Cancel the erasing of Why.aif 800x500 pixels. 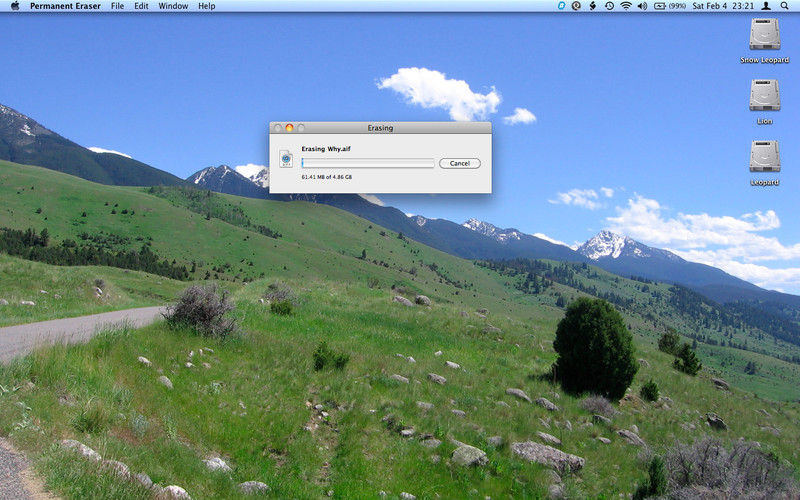(460, 163)
